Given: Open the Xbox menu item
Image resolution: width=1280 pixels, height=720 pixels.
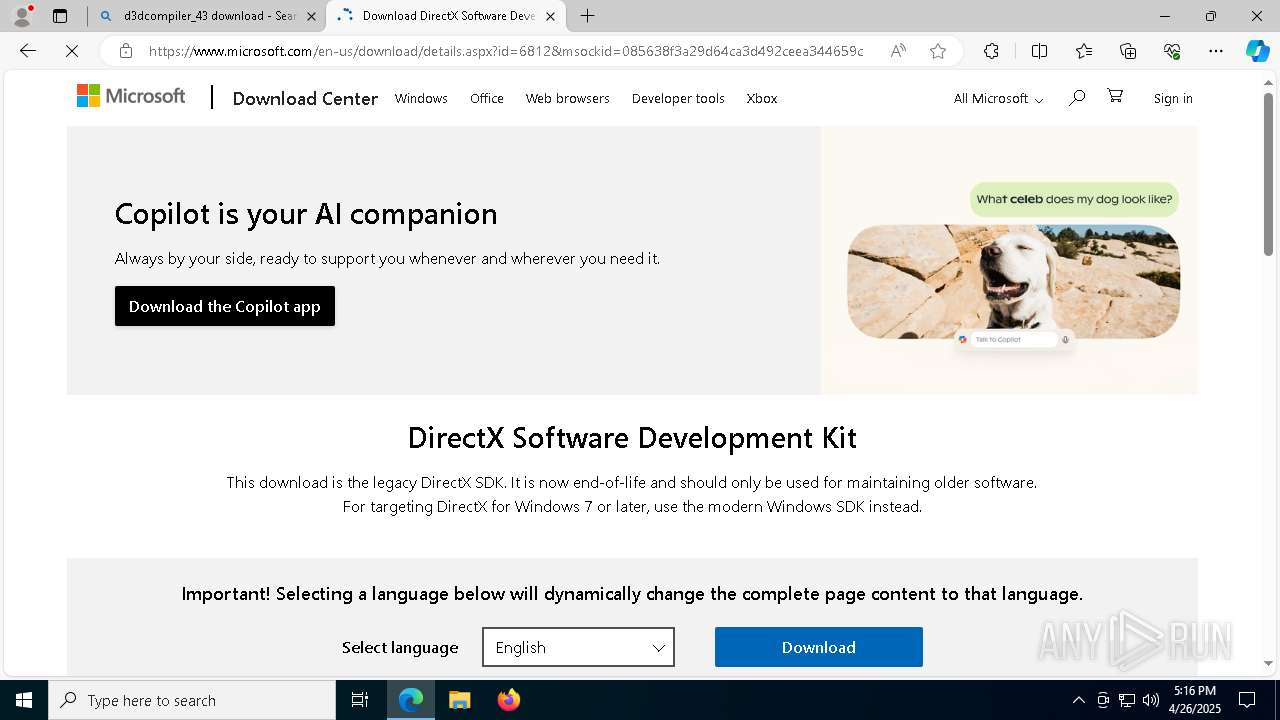Looking at the screenshot, I should (762, 98).
